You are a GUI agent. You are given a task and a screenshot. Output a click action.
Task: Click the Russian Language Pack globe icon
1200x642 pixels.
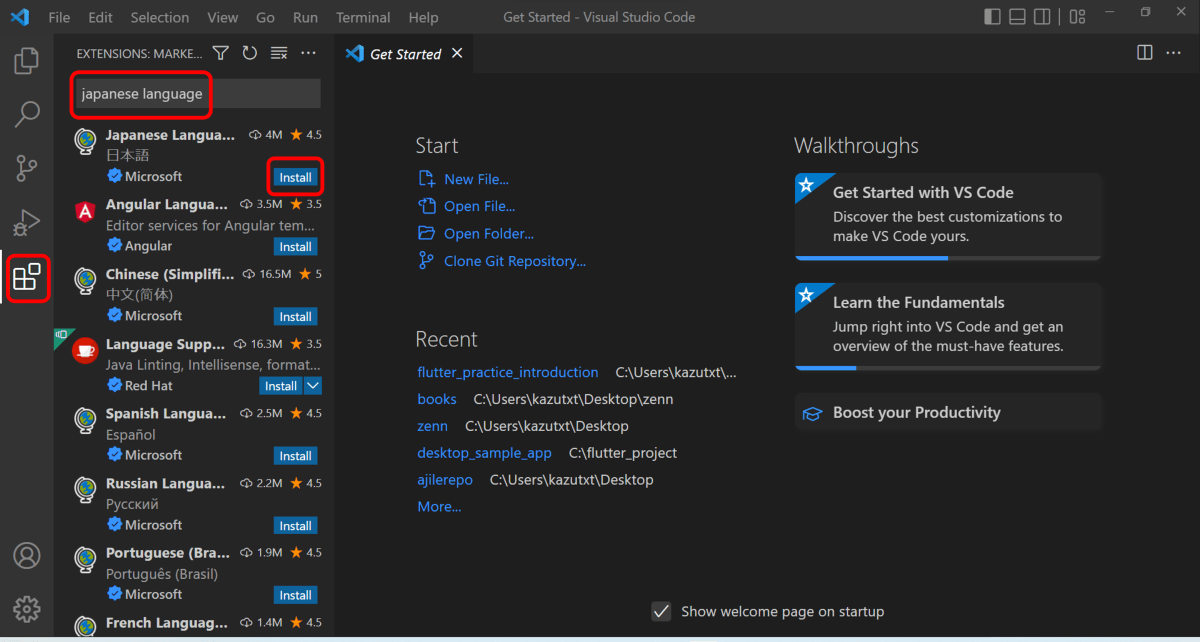point(85,491)
